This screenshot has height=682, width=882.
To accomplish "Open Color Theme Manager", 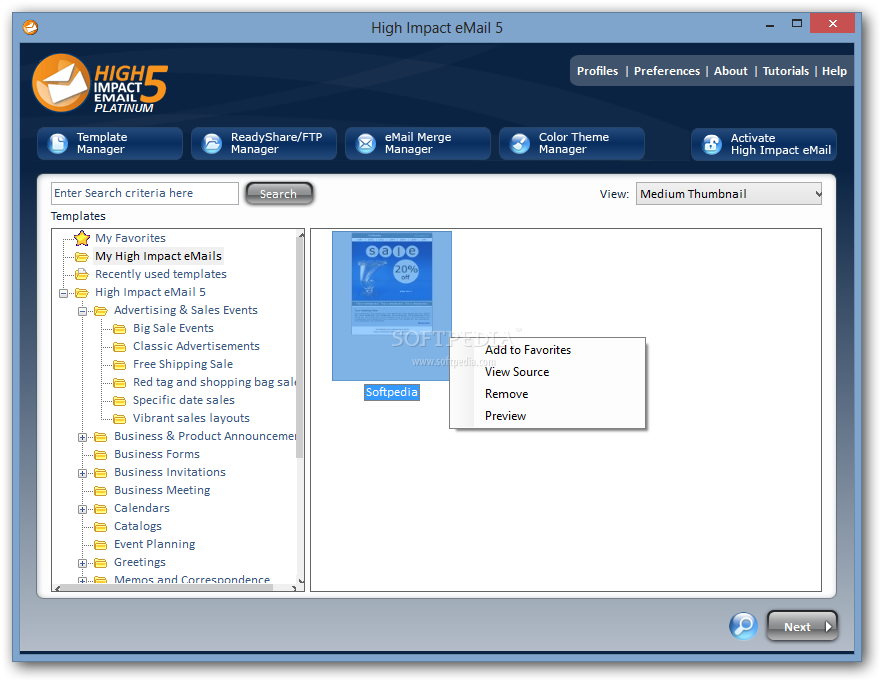I will pyautogui.click(x=572, y=143).
